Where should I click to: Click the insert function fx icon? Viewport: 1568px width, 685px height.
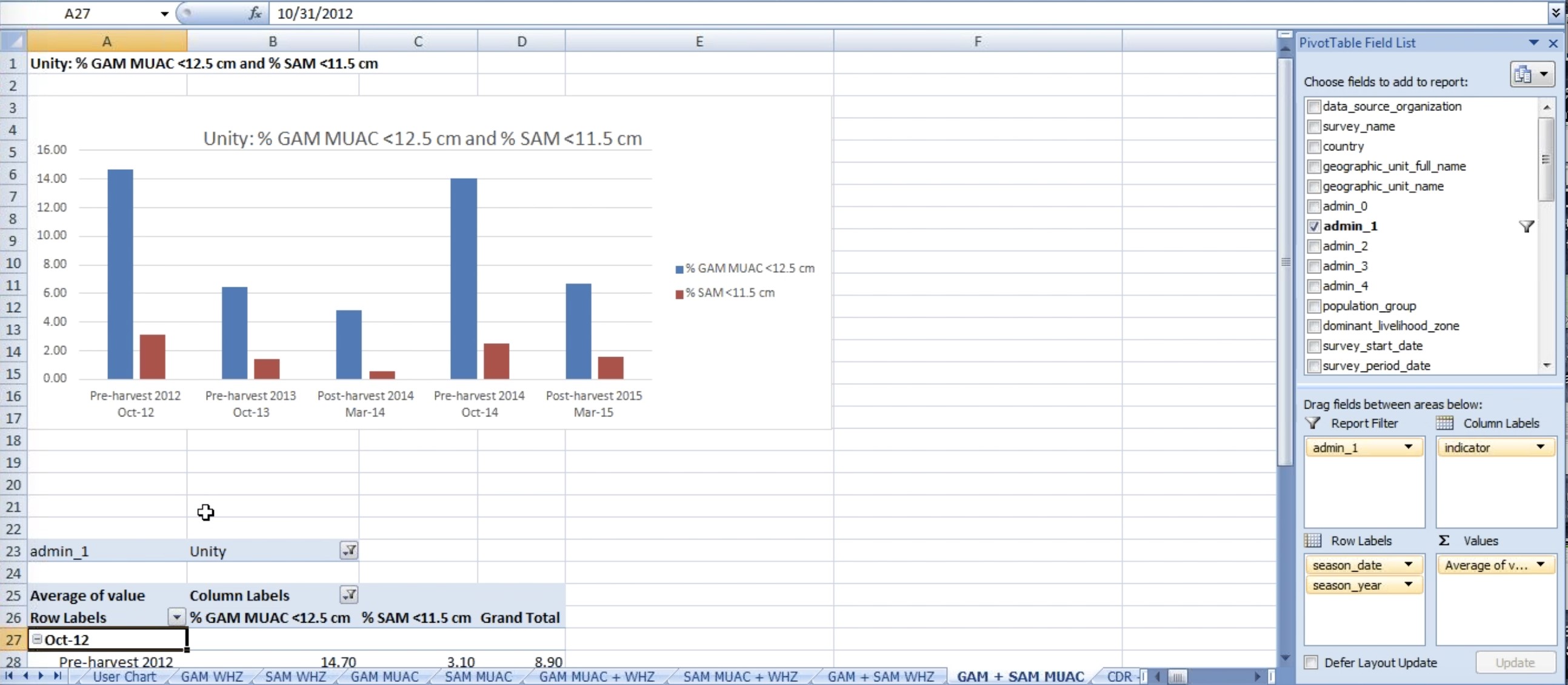point(255,13)
